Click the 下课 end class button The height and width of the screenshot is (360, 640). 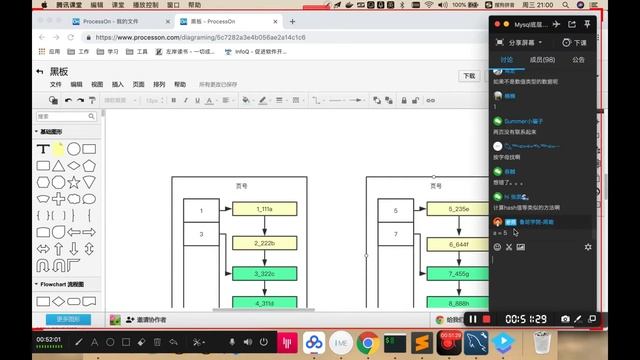pyautogui.click(x=575, y=42)
